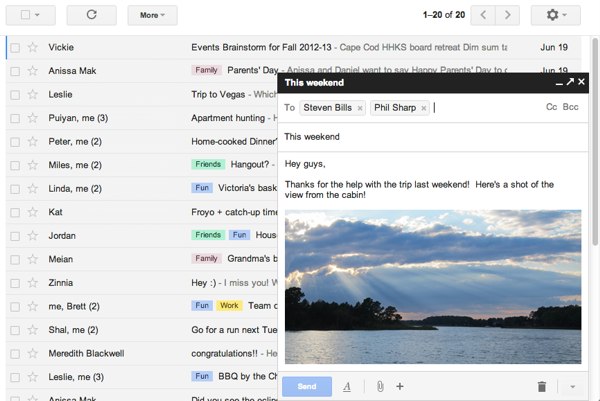Open formatting options with the underlined A icon
Screen dimensions: 600x401
[x=347, y=386]
